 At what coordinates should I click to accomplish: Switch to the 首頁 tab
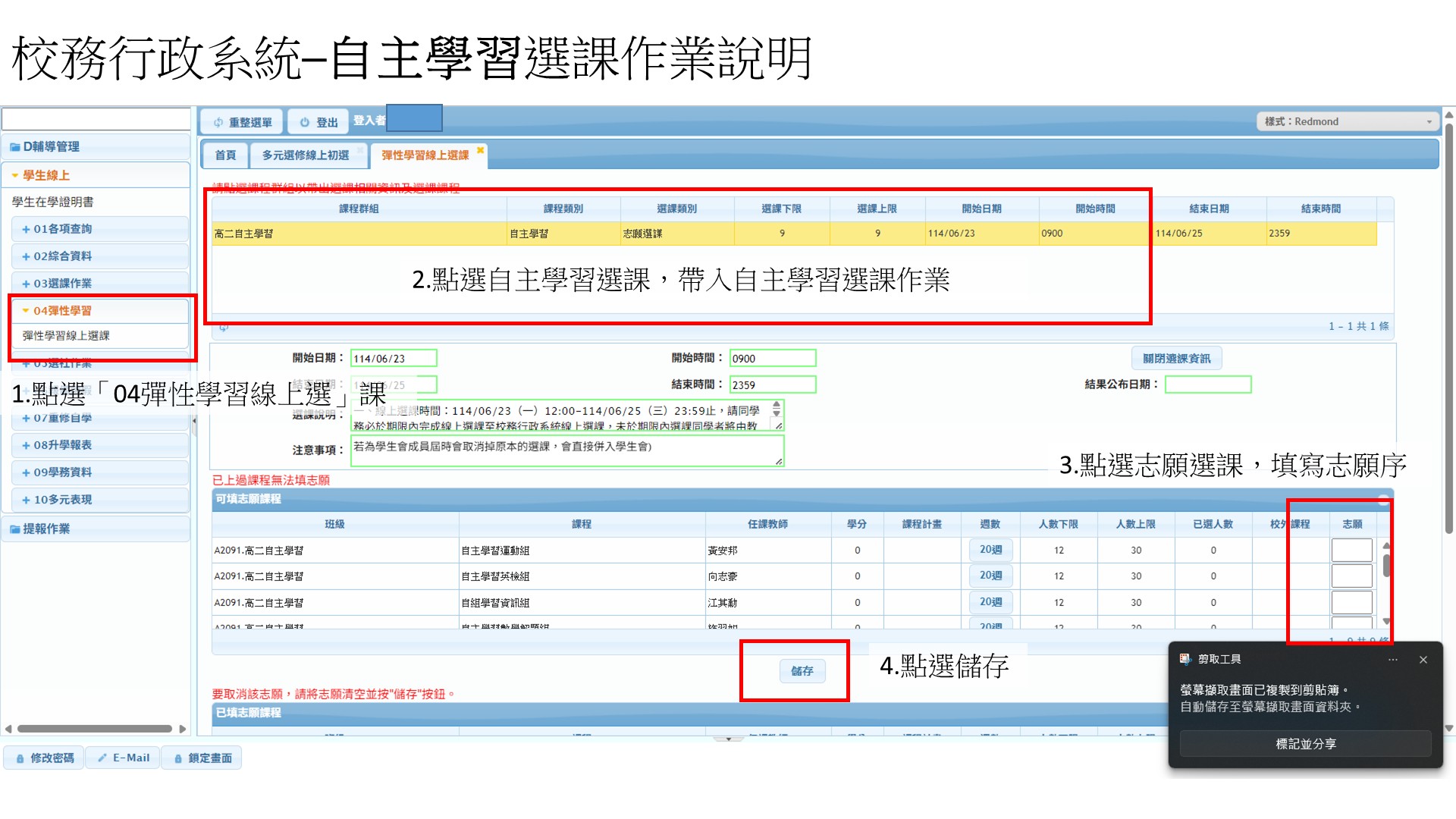[225, 155]
